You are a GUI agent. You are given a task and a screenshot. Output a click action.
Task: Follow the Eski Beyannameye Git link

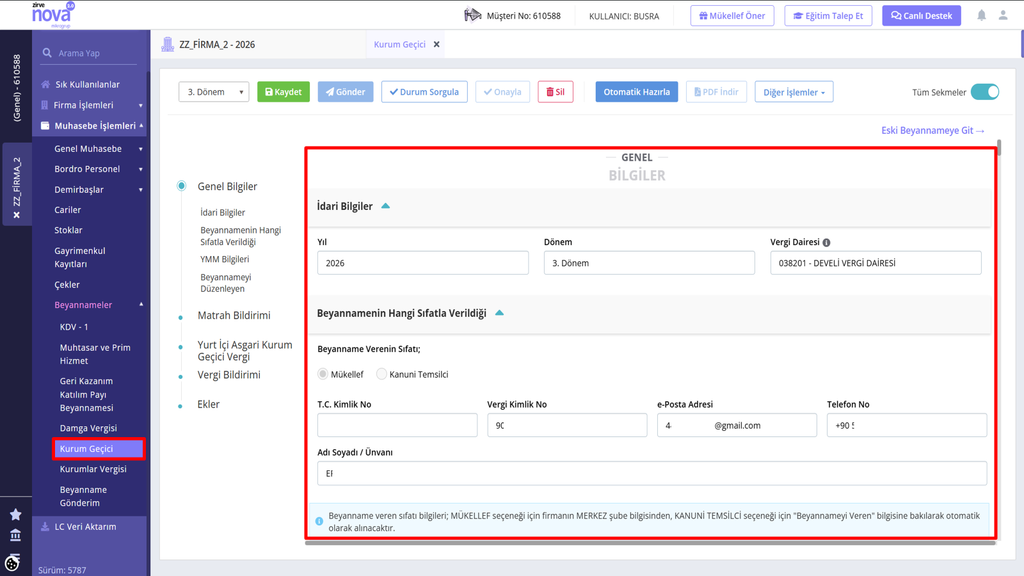tap(933, 131)
